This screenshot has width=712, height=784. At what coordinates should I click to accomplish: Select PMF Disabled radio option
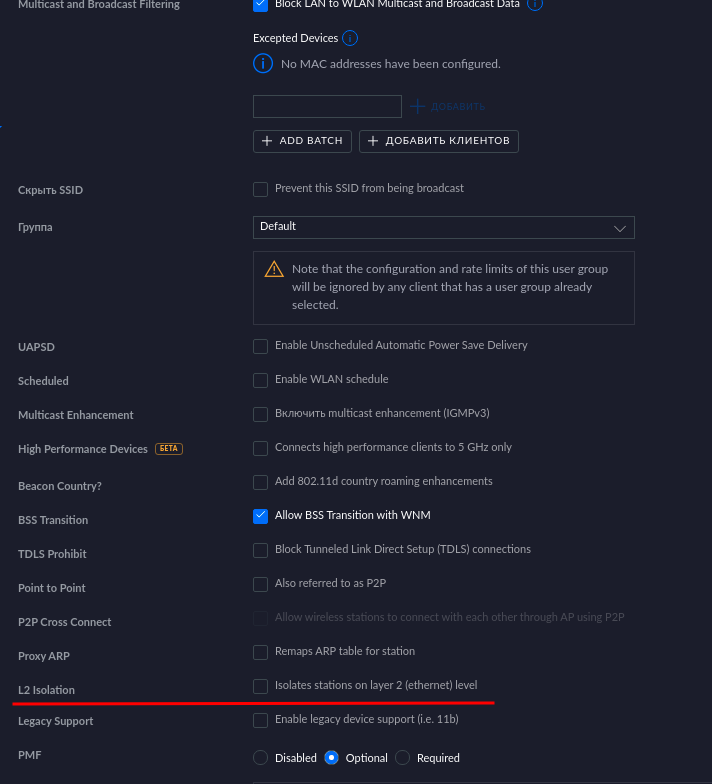[x=260, y=758]
